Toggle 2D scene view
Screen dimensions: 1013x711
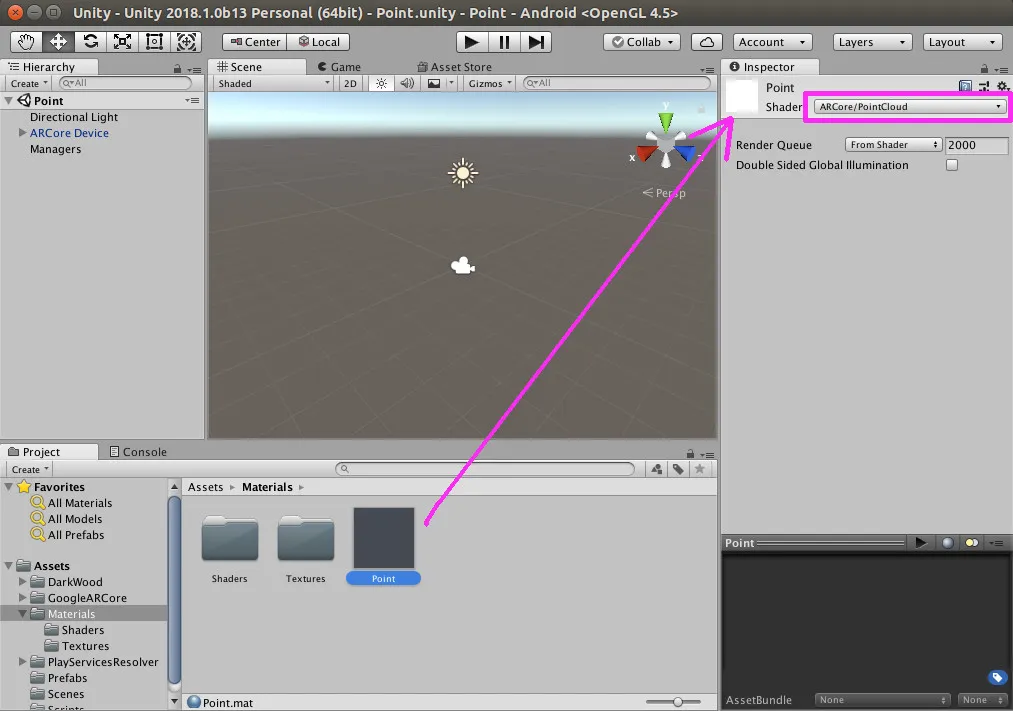350,83
